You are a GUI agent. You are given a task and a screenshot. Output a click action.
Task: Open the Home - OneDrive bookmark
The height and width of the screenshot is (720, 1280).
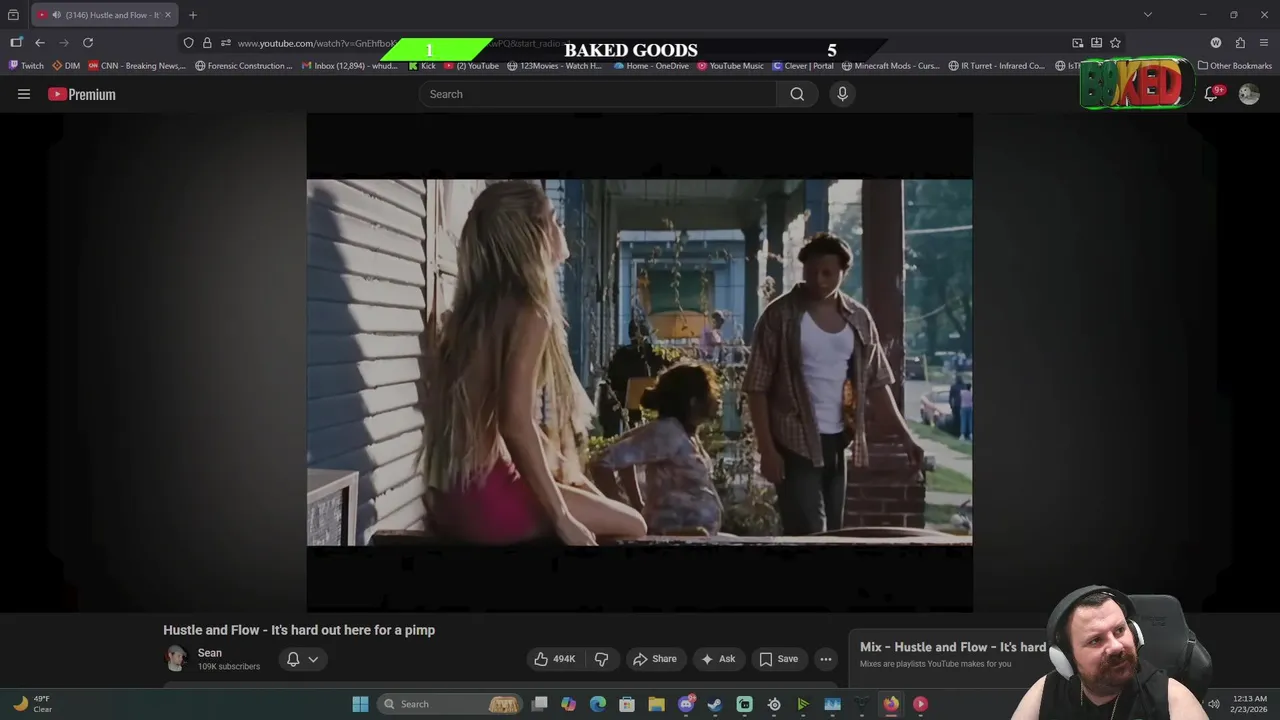click(651, 66)
